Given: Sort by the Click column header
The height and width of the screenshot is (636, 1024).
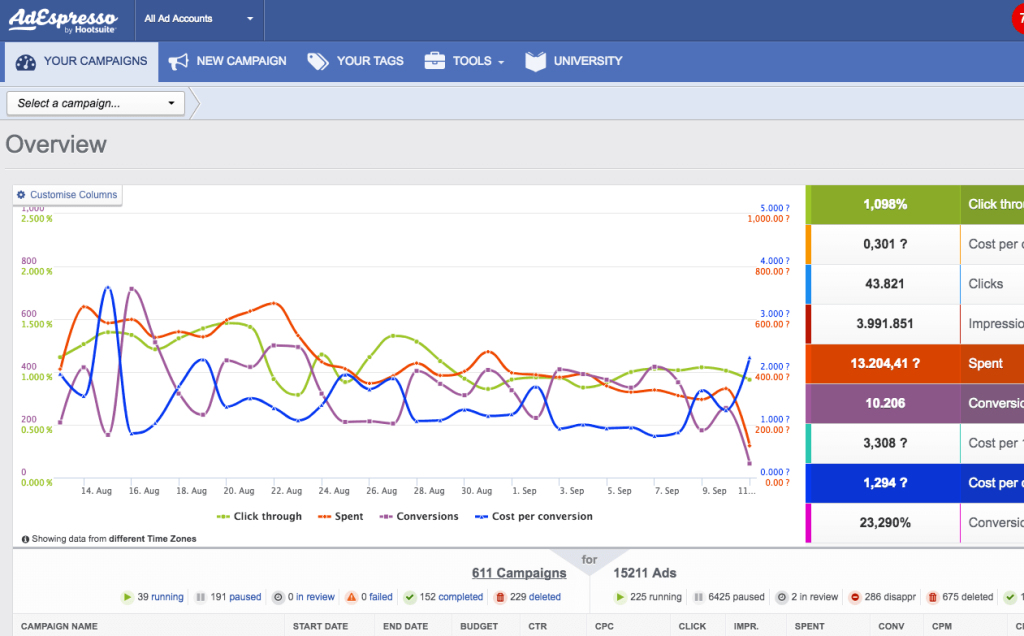Looking at the screenshot, I should 692,626.
